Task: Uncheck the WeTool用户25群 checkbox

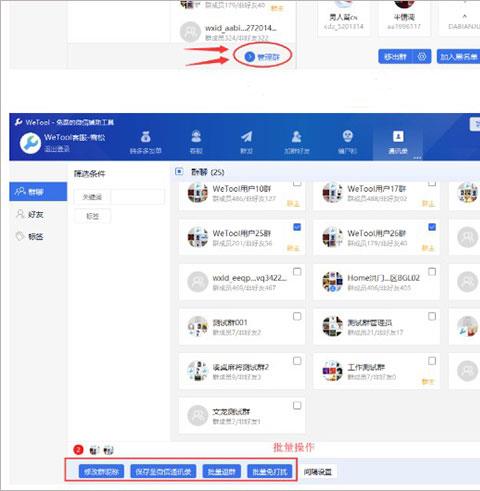Action: point(297,227)
